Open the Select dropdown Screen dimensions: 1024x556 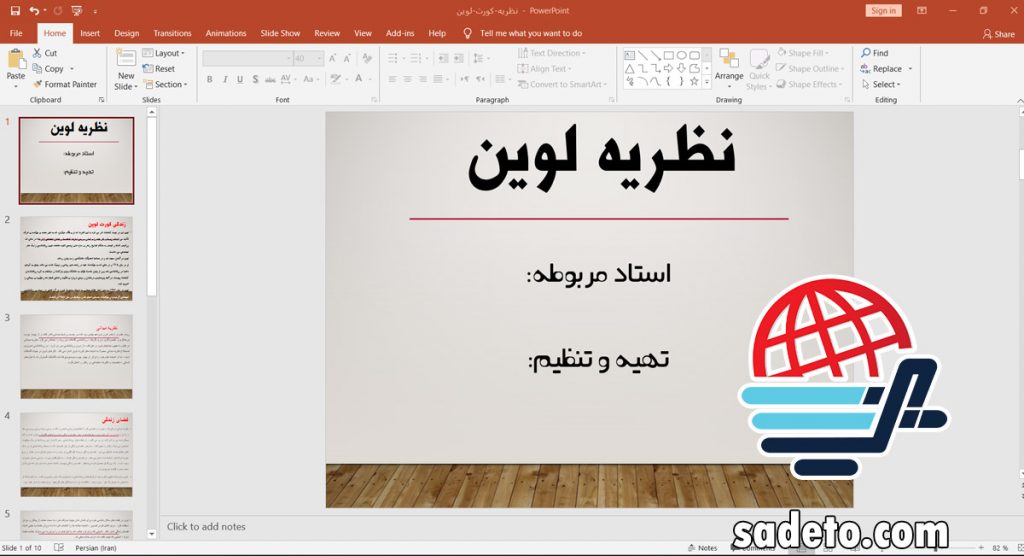pyautogui.click(x=880, y=84)
